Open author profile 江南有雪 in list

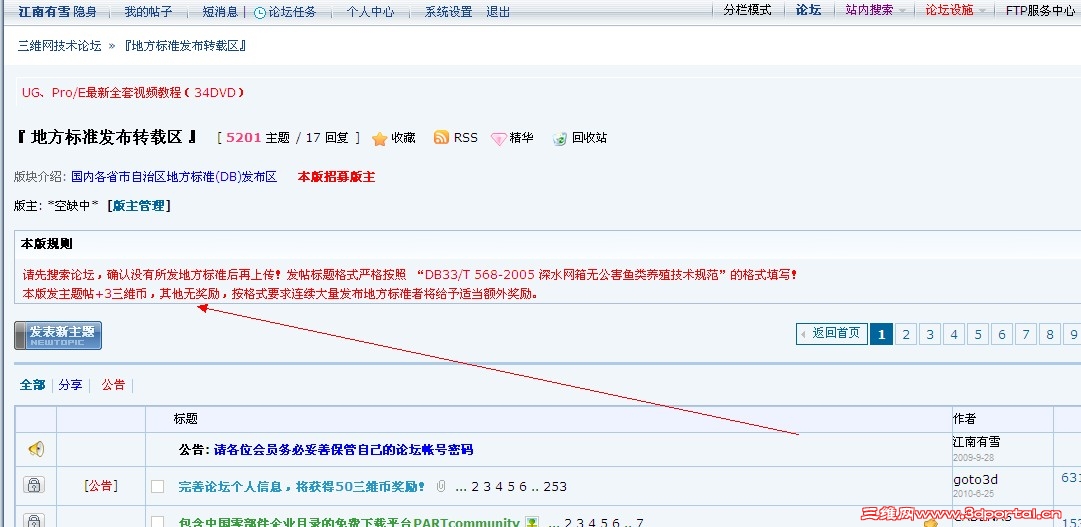(x=976, y=442)
